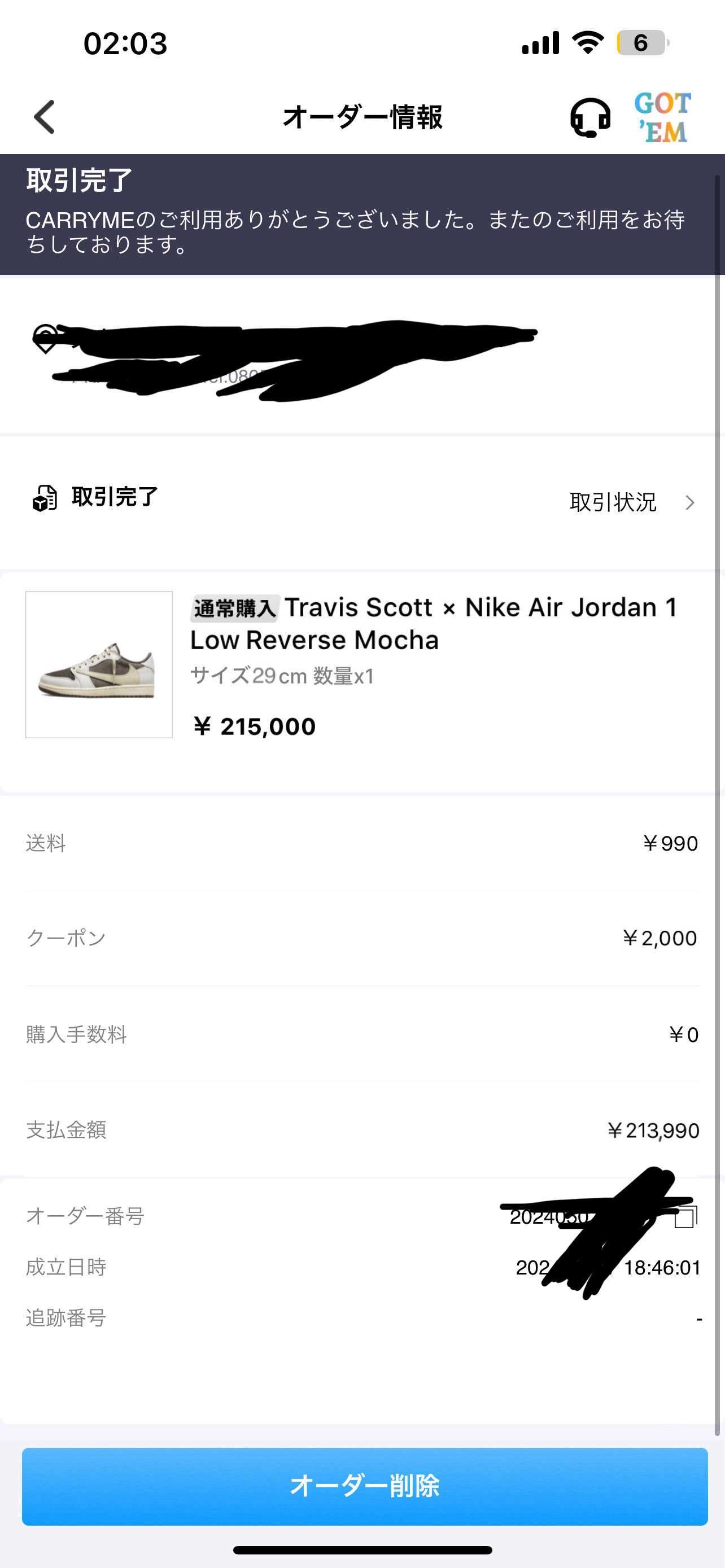The width and height of the screenshot is (725, 1568).
Task: Tap the back arrow icon
Action: click(44, 117)
